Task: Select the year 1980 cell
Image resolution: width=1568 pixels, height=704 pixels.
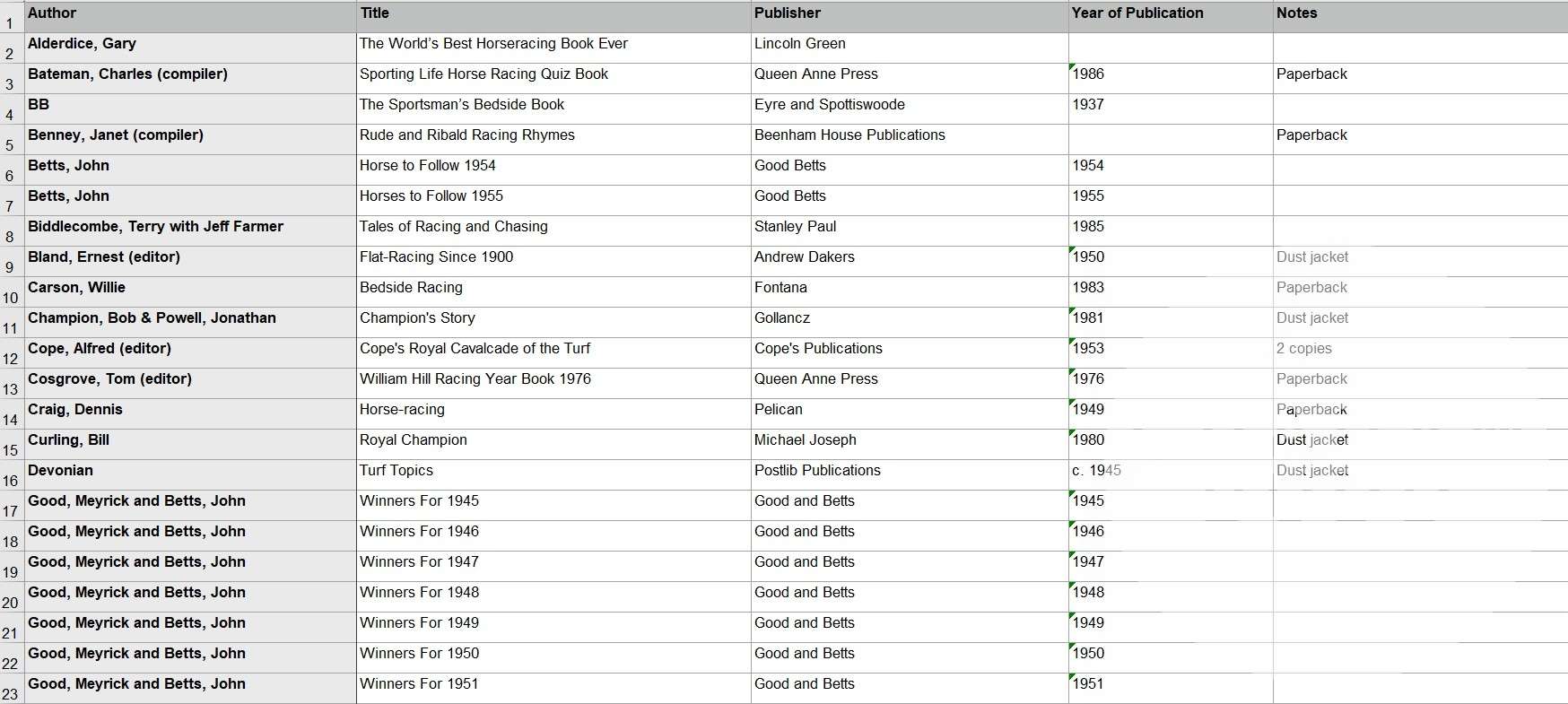Action: (x=1171, y=445)
